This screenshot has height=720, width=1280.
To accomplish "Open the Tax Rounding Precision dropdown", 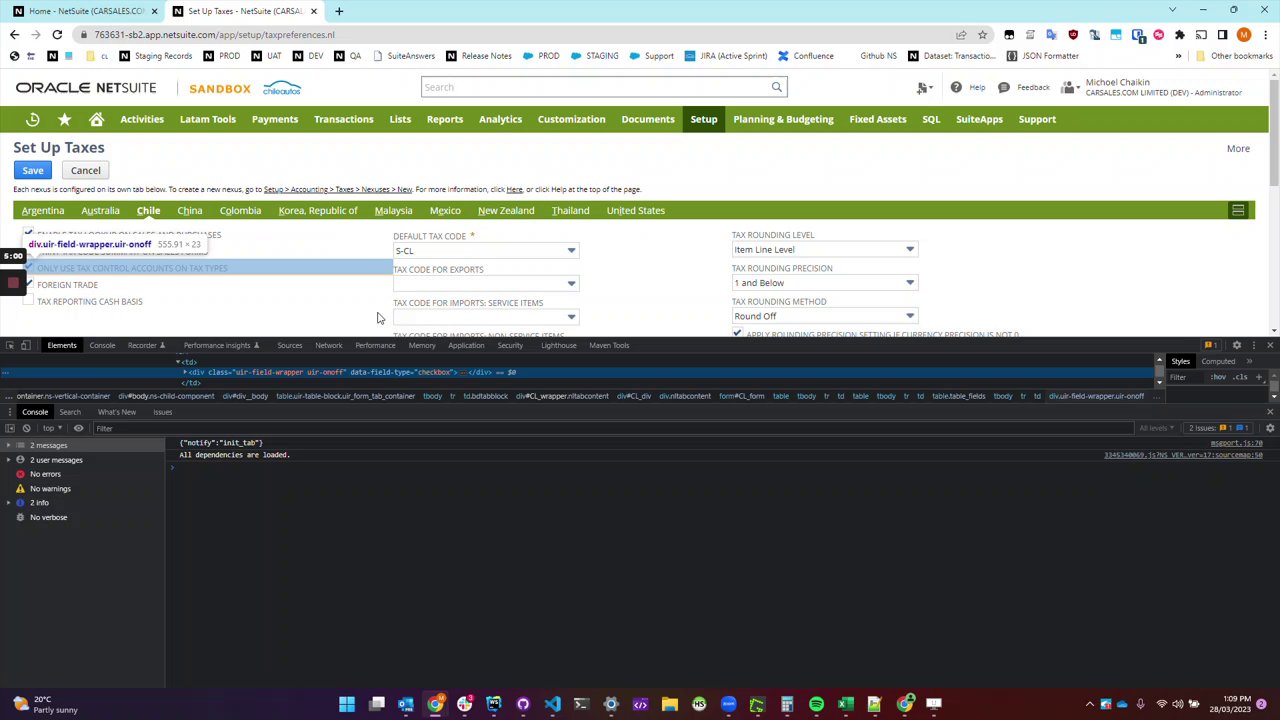I will pos(910,282).
